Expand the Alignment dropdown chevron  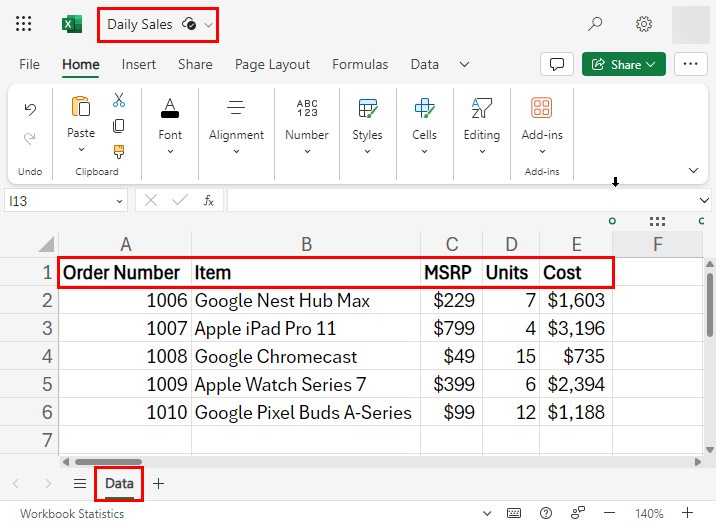(236, 151)
